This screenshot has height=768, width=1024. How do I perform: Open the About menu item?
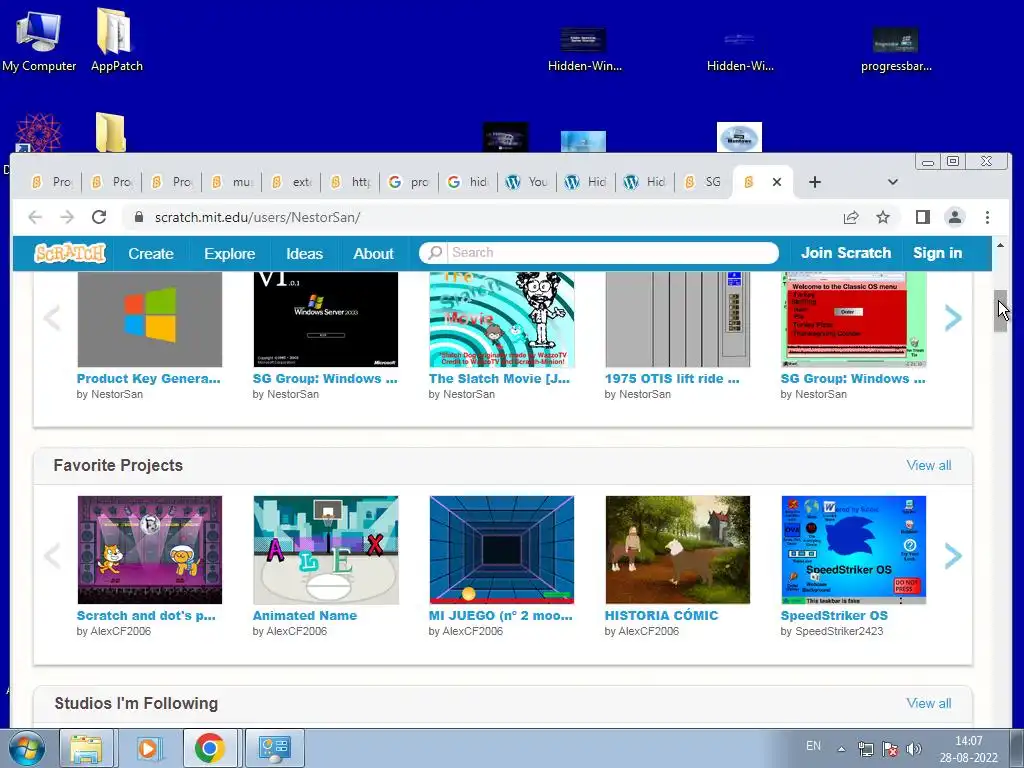pos(374,253)
